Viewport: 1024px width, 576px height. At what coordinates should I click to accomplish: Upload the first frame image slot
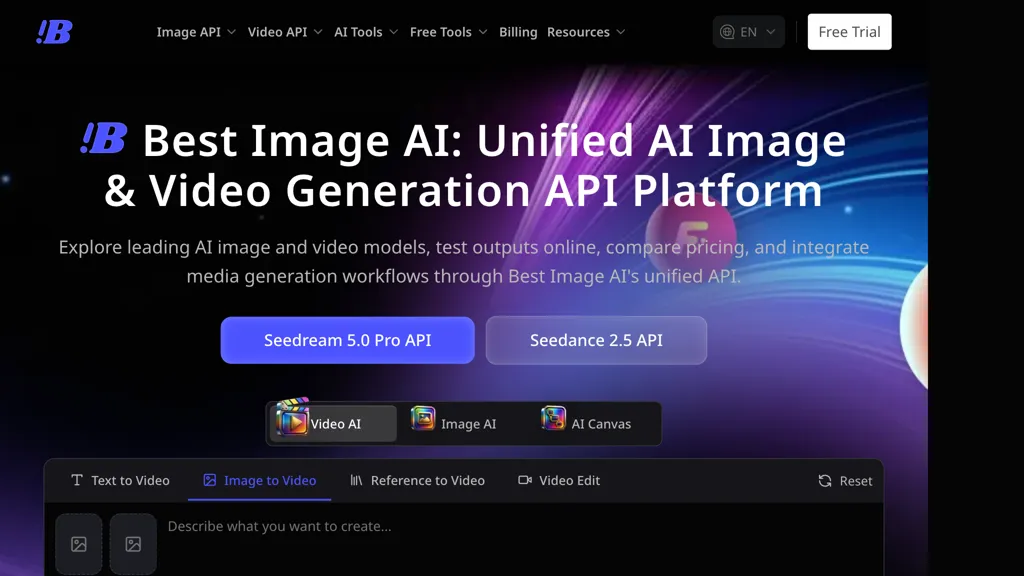[79, 544]
